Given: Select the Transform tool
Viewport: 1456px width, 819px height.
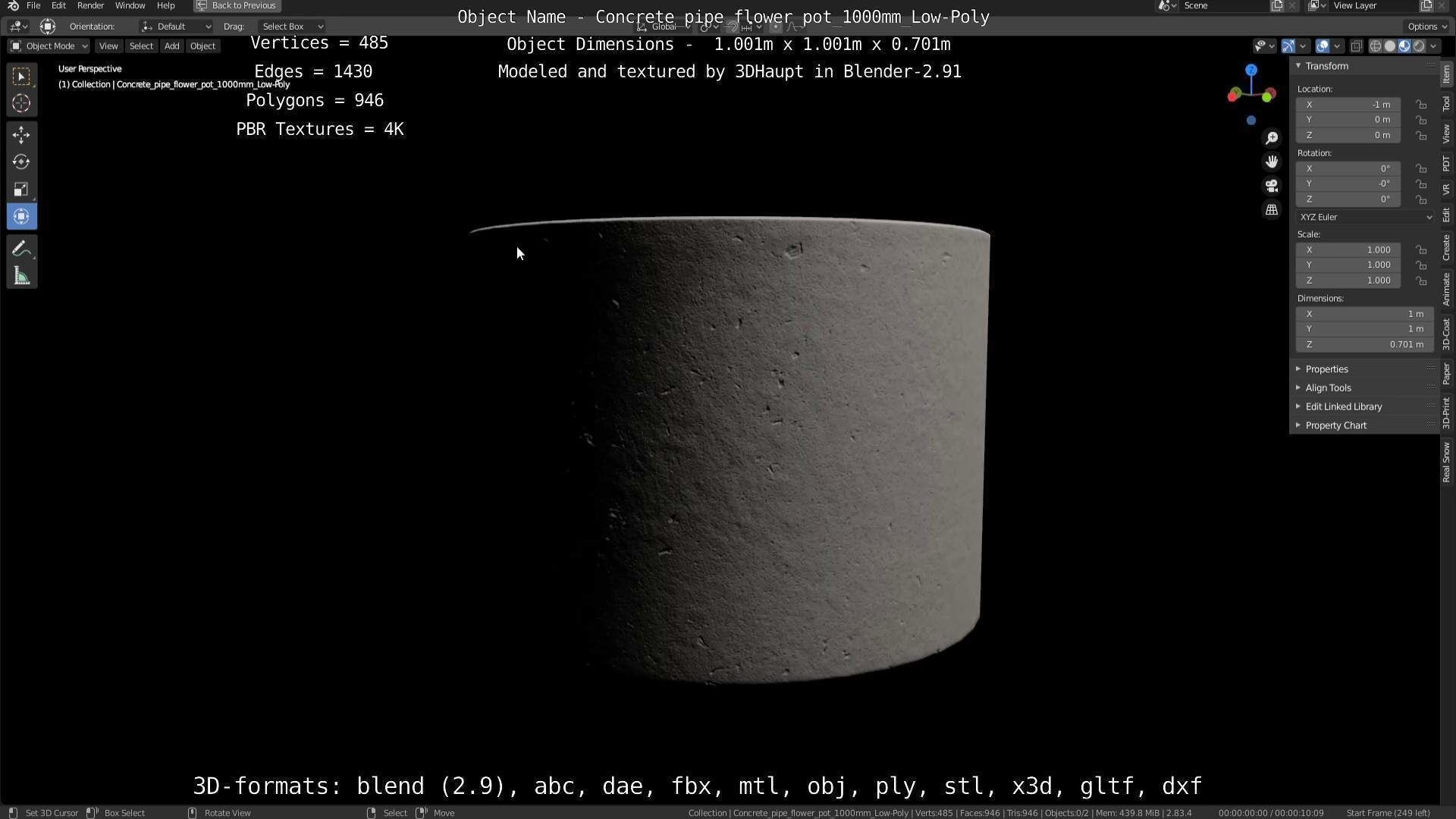Looking at the screenshot, I should coord(21,217).
